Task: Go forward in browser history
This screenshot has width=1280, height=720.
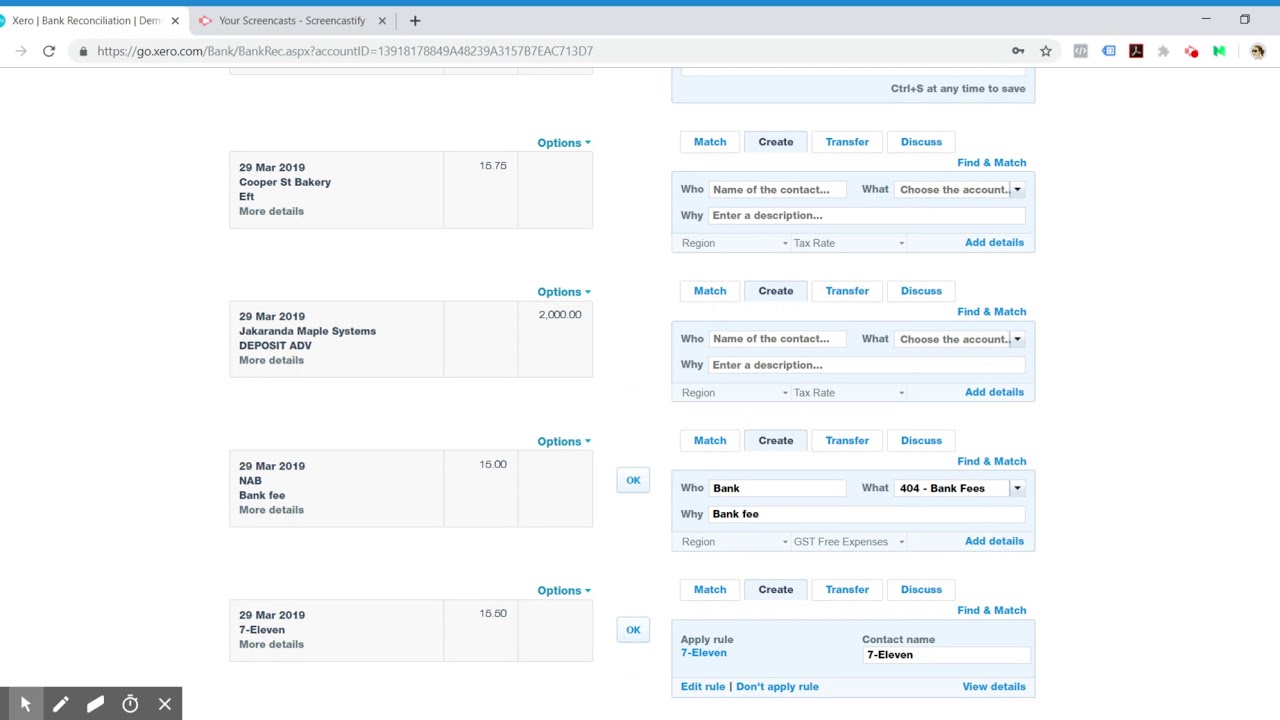Action: [x=21, y=51]
